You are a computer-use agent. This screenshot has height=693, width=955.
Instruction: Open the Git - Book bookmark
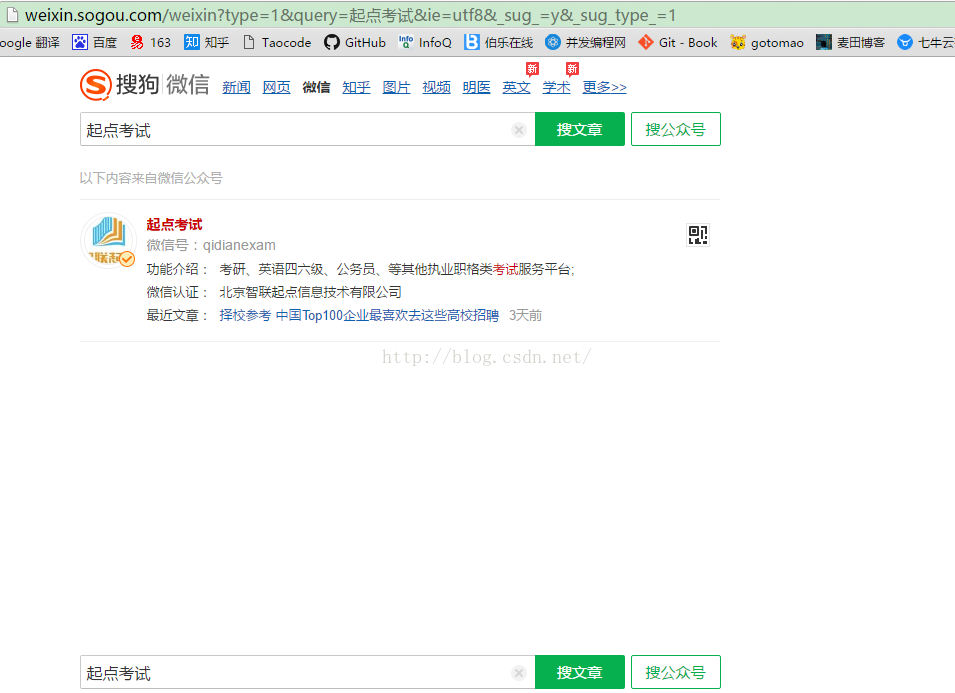pos(678,43)
